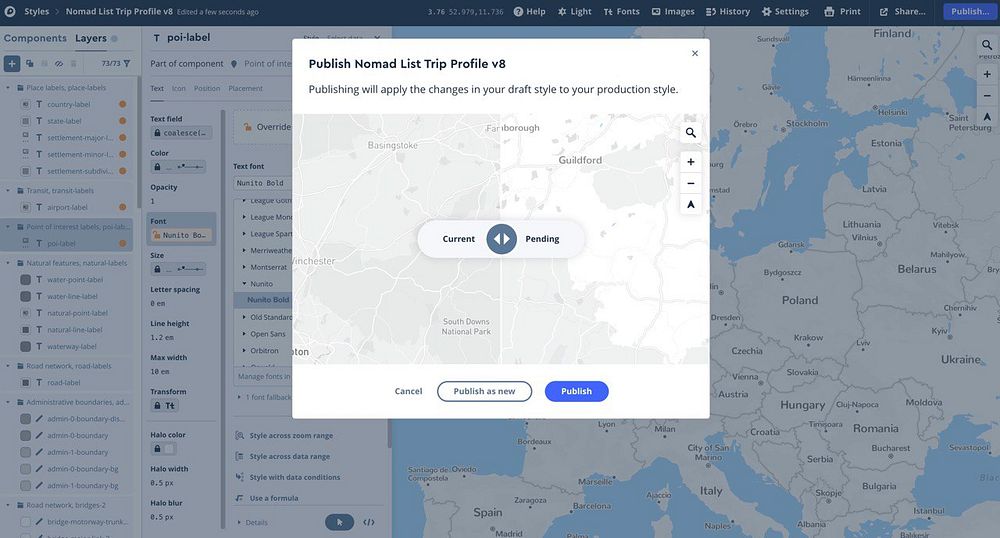Collapse the Natural features folder
Viewport: 1000px width, 538px height.
point(8,263)
